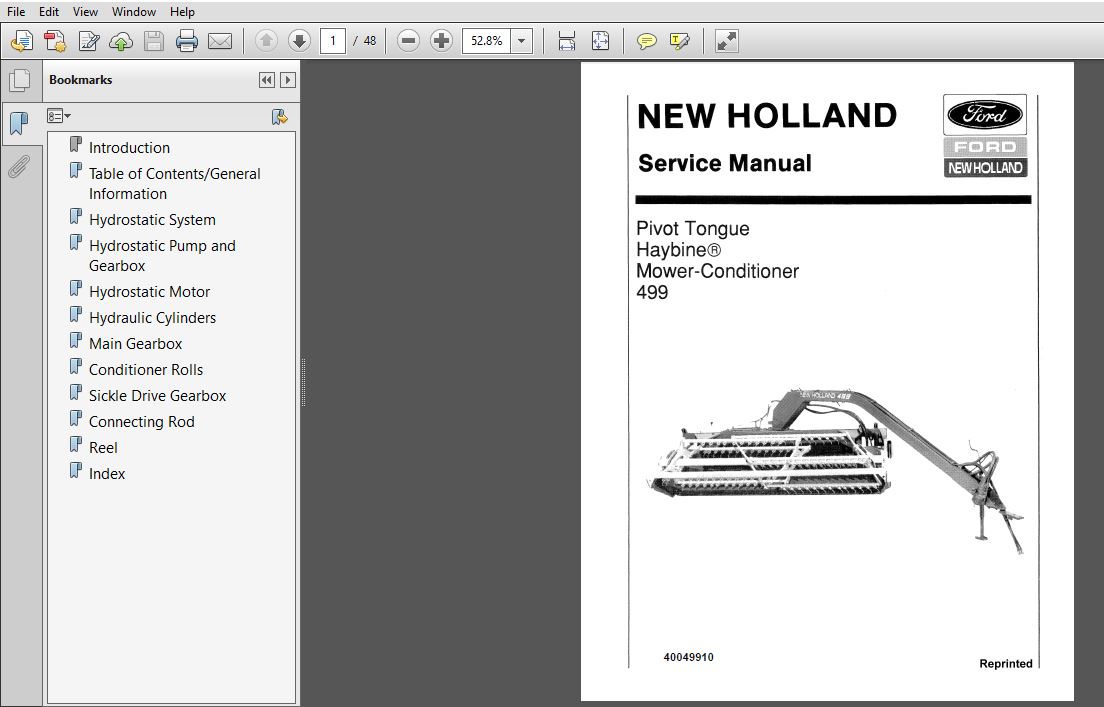
Task: Click the Save floppy disk icon
Action: pyautogui.click(x=153, y=41)
